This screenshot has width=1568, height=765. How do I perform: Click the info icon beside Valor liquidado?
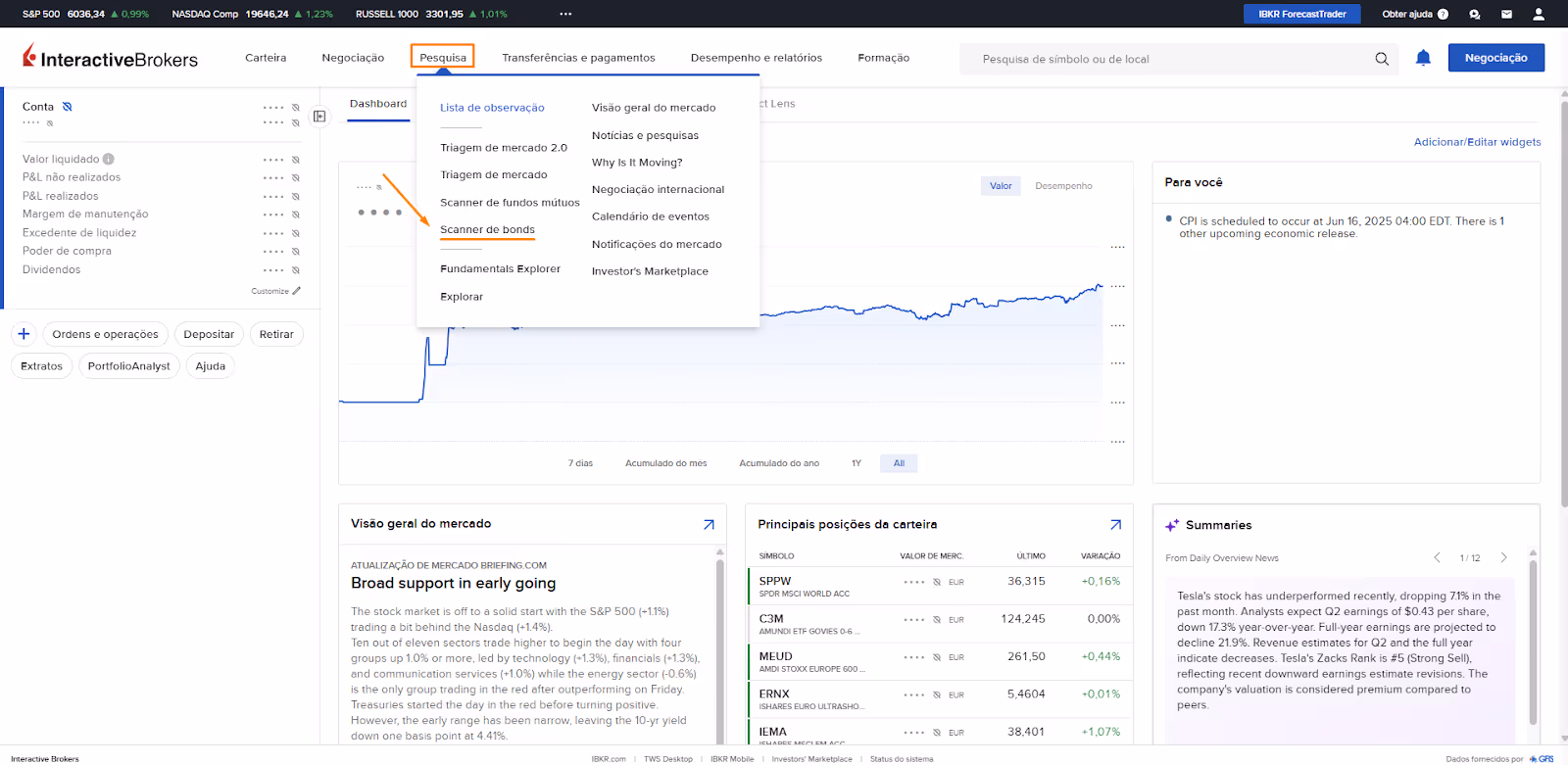pyautogui.click(x=109, y=159)
